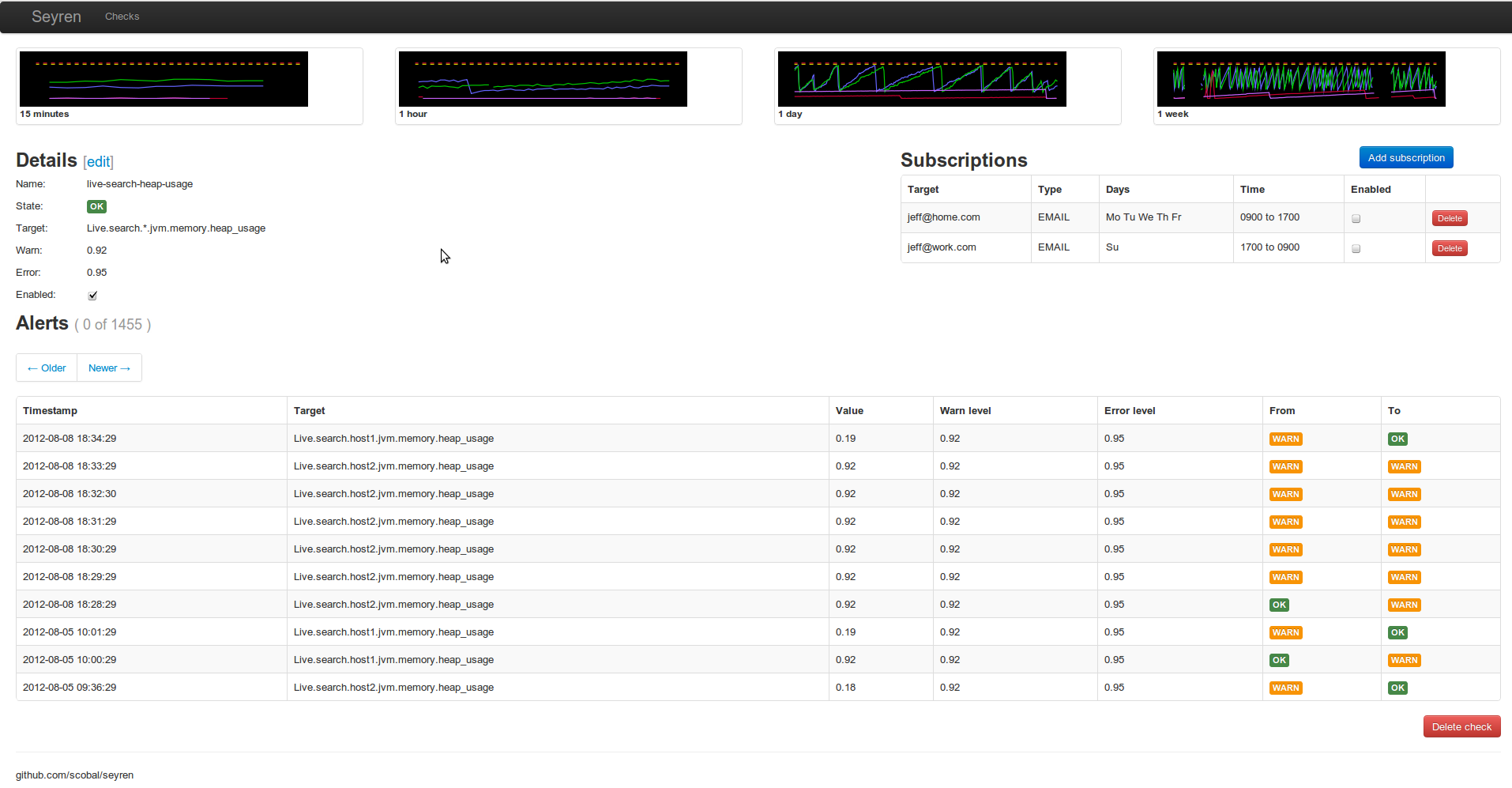Click the WARN From badge in 18:34:29 row
Viewport: 1512px width, 788px height.
1285,439
